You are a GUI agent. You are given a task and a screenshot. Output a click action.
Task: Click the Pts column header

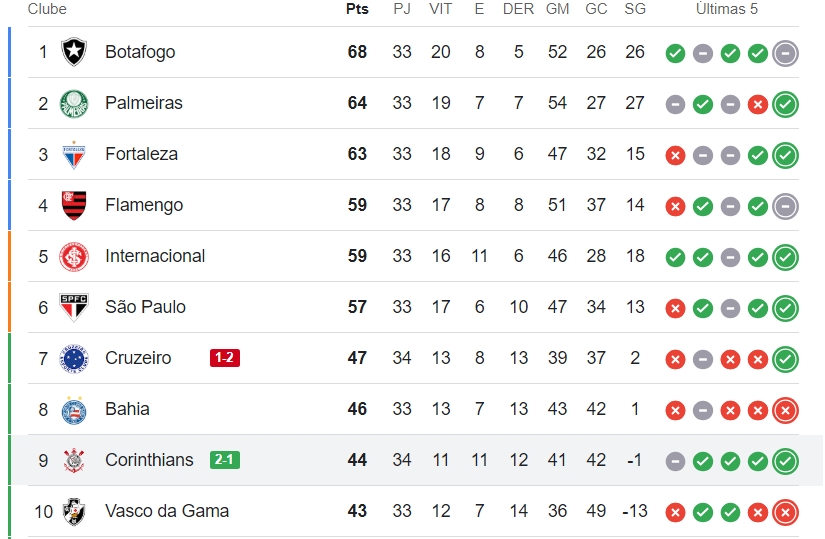[x=357, y=9]
